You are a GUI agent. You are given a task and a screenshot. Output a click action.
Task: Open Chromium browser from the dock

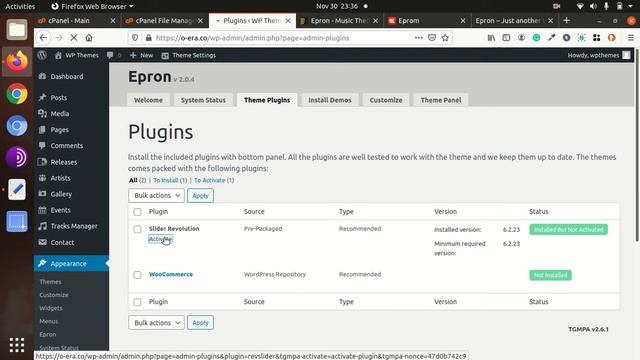(17, 126)
